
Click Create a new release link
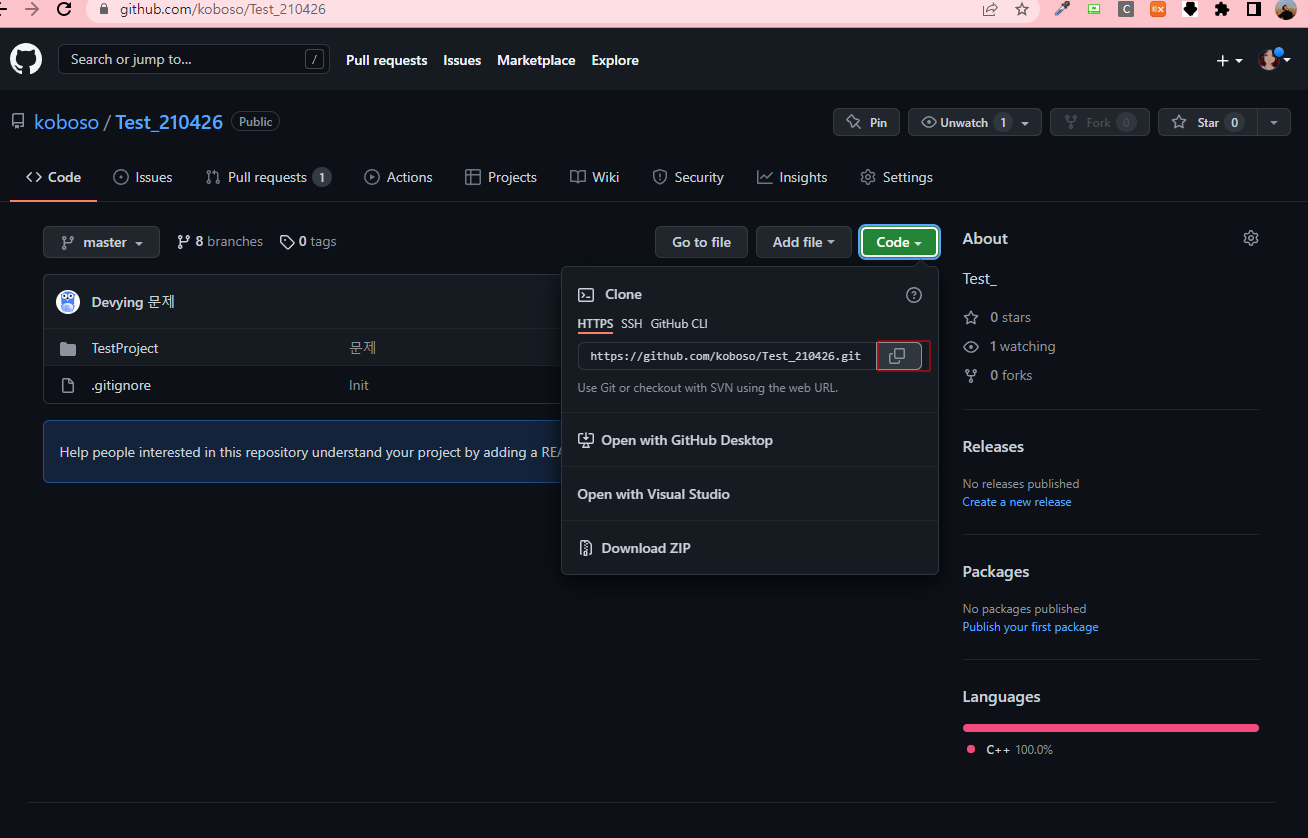1017,502
